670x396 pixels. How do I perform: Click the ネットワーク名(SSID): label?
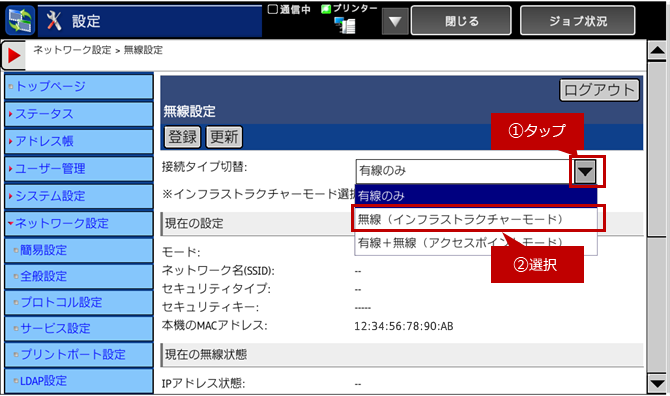pos(218,270)
